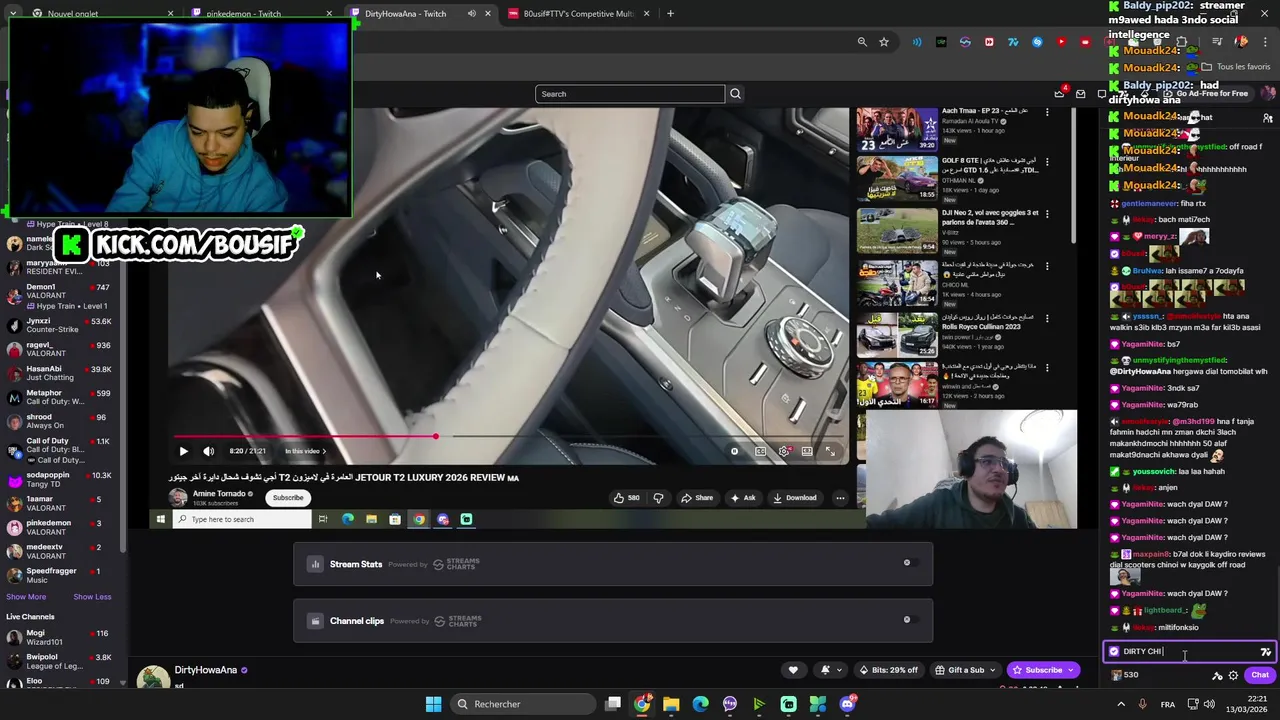Open Bits 29% off offer
The width and height of the screenshot is (1280, 720).
(x=889, y=670)
